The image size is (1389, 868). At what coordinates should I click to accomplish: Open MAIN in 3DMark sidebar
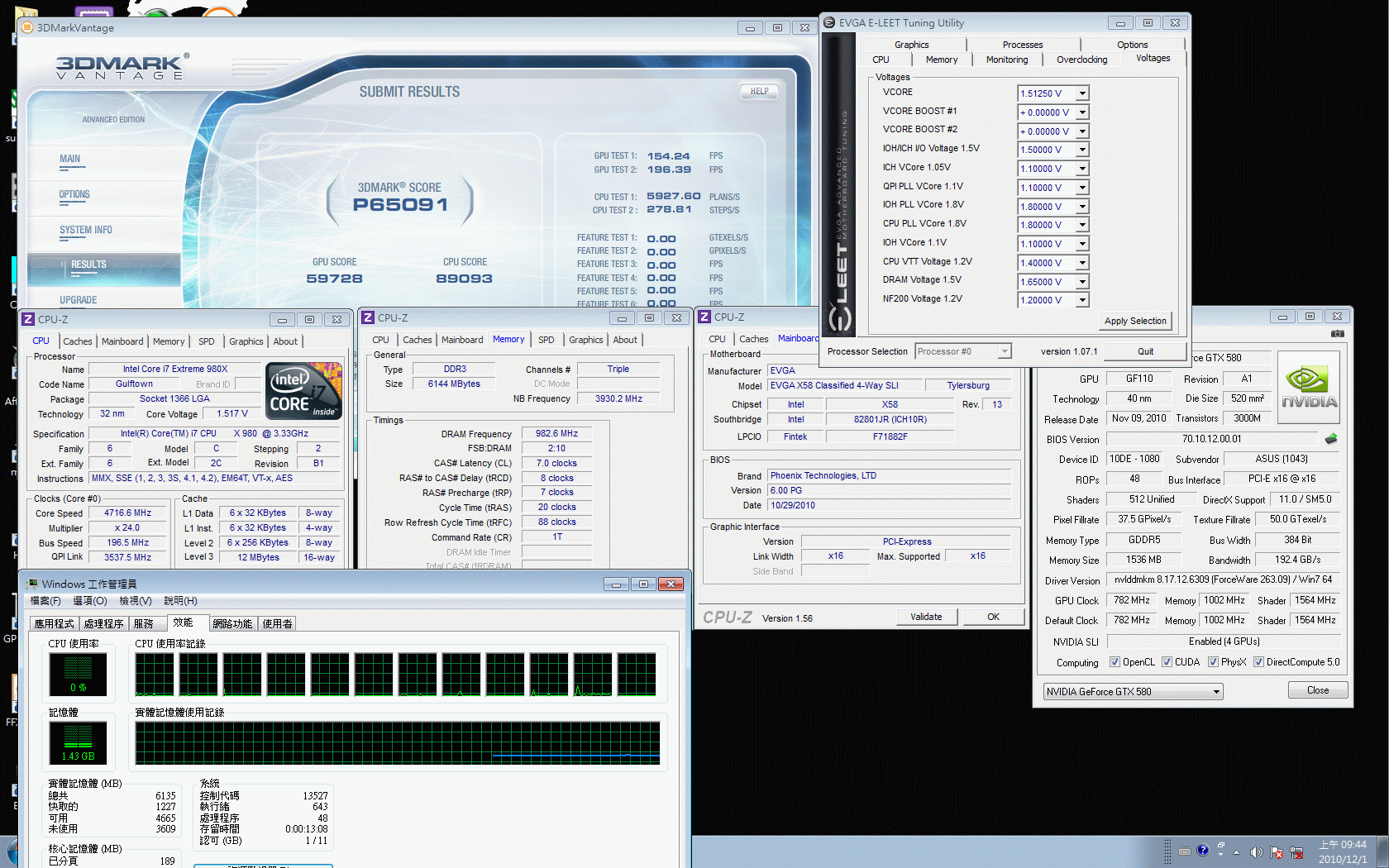pyautogui.click(x=70, y=159)
